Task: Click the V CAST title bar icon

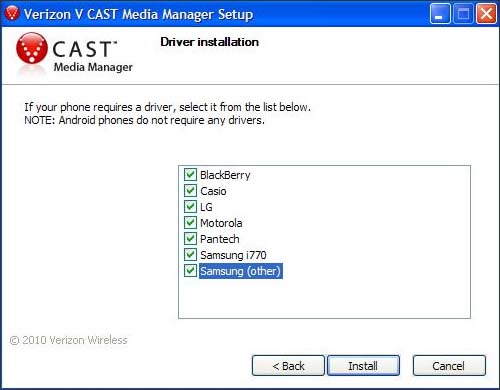Action: [x=12, y=14]
